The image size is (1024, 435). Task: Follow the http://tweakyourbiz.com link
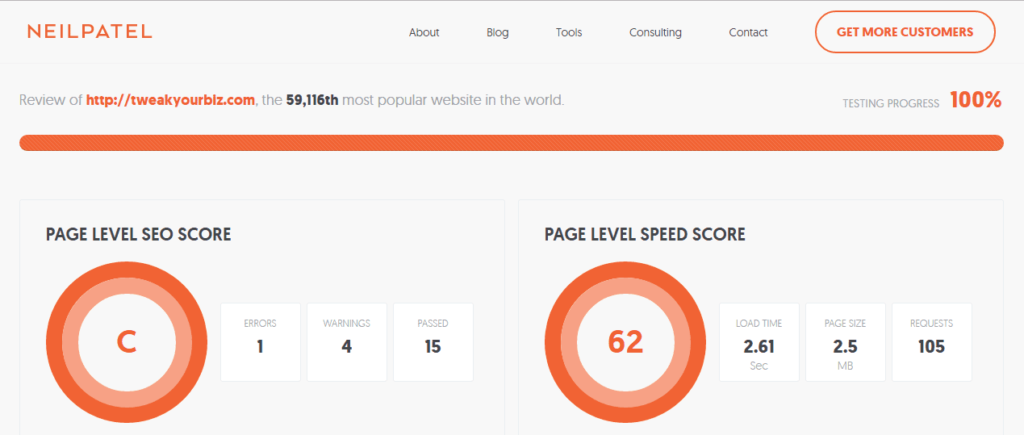pyautogui.click(x=170, y=101)
